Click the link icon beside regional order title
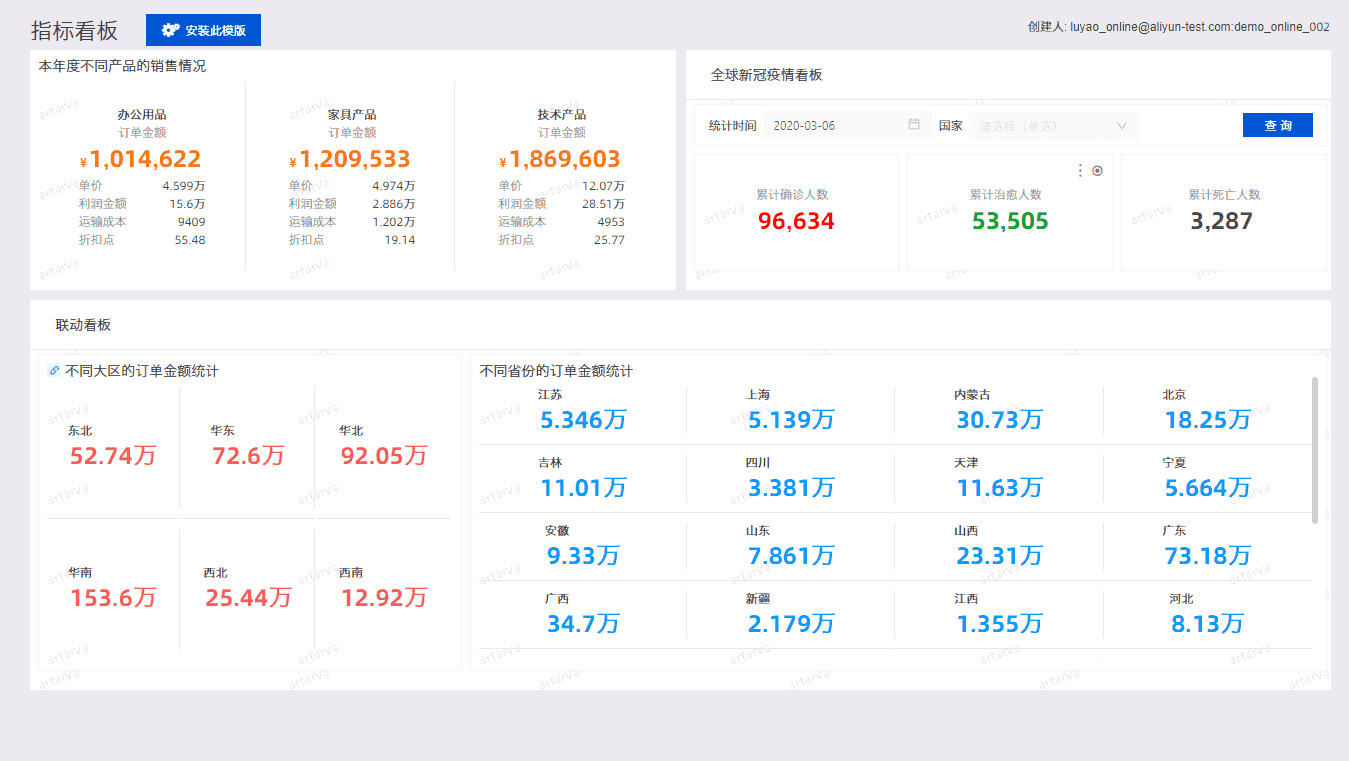 [54, 370]
